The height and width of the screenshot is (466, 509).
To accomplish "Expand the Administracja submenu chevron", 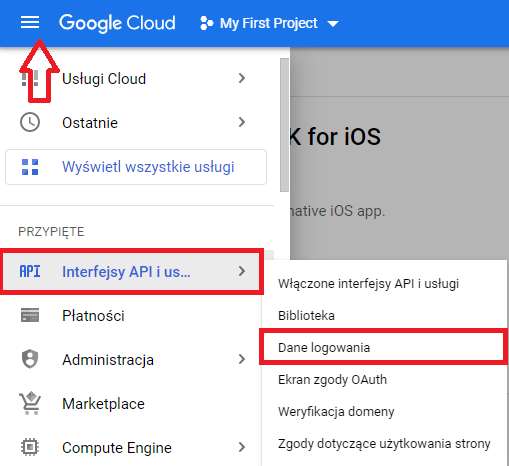I will click(242, 359).
